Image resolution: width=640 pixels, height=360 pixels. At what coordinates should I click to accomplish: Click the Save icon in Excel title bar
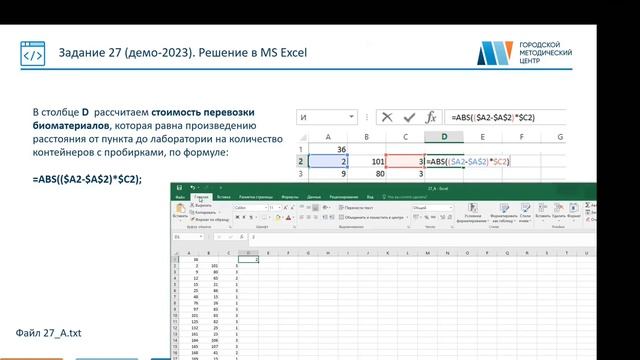179,188
